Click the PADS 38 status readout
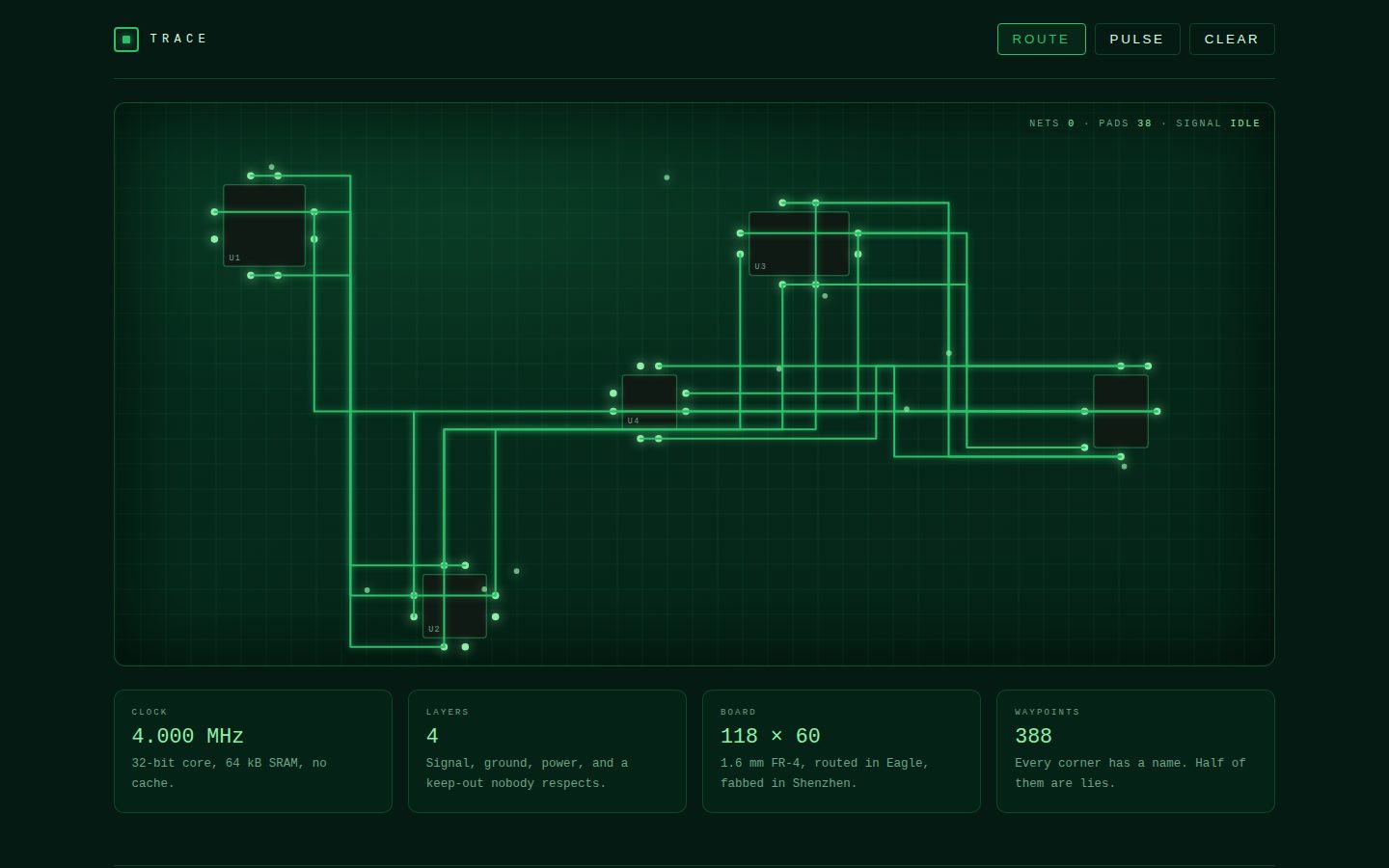The width and height of the screenshot is (1389, 868). [x=1126, y=123]
